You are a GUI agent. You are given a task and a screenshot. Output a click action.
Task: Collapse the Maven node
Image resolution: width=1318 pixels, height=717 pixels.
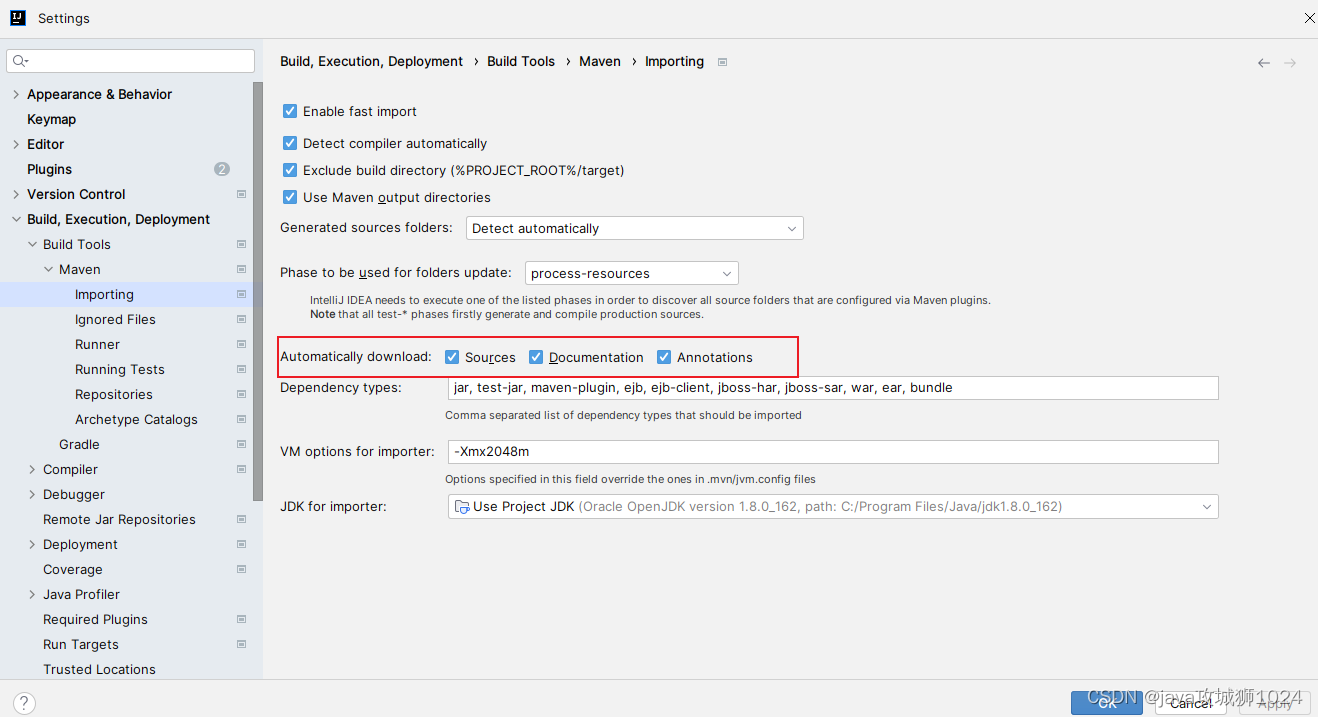click(48, 269)
